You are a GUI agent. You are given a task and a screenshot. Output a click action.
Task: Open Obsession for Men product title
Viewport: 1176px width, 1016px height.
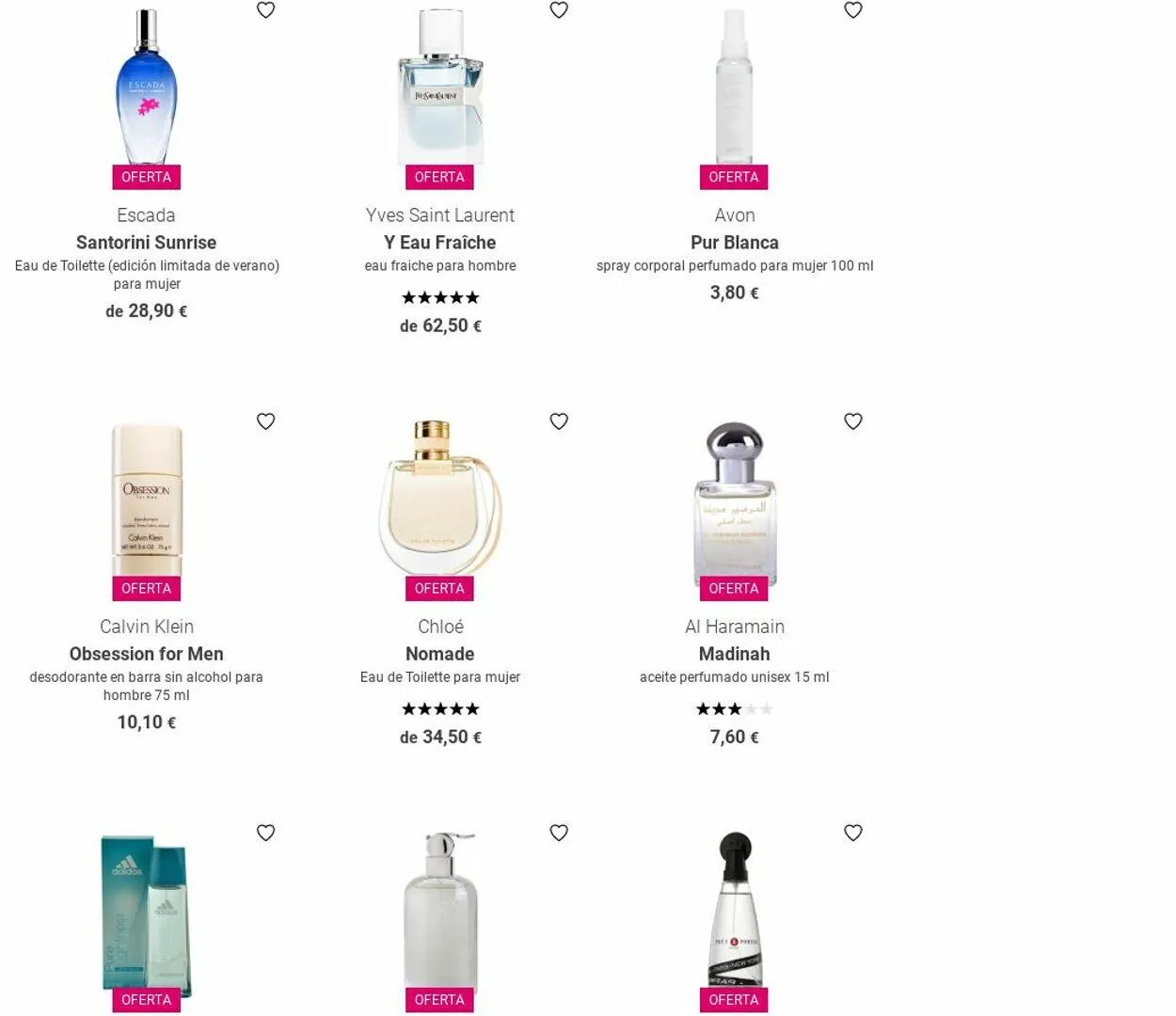(x=146, y=654)
